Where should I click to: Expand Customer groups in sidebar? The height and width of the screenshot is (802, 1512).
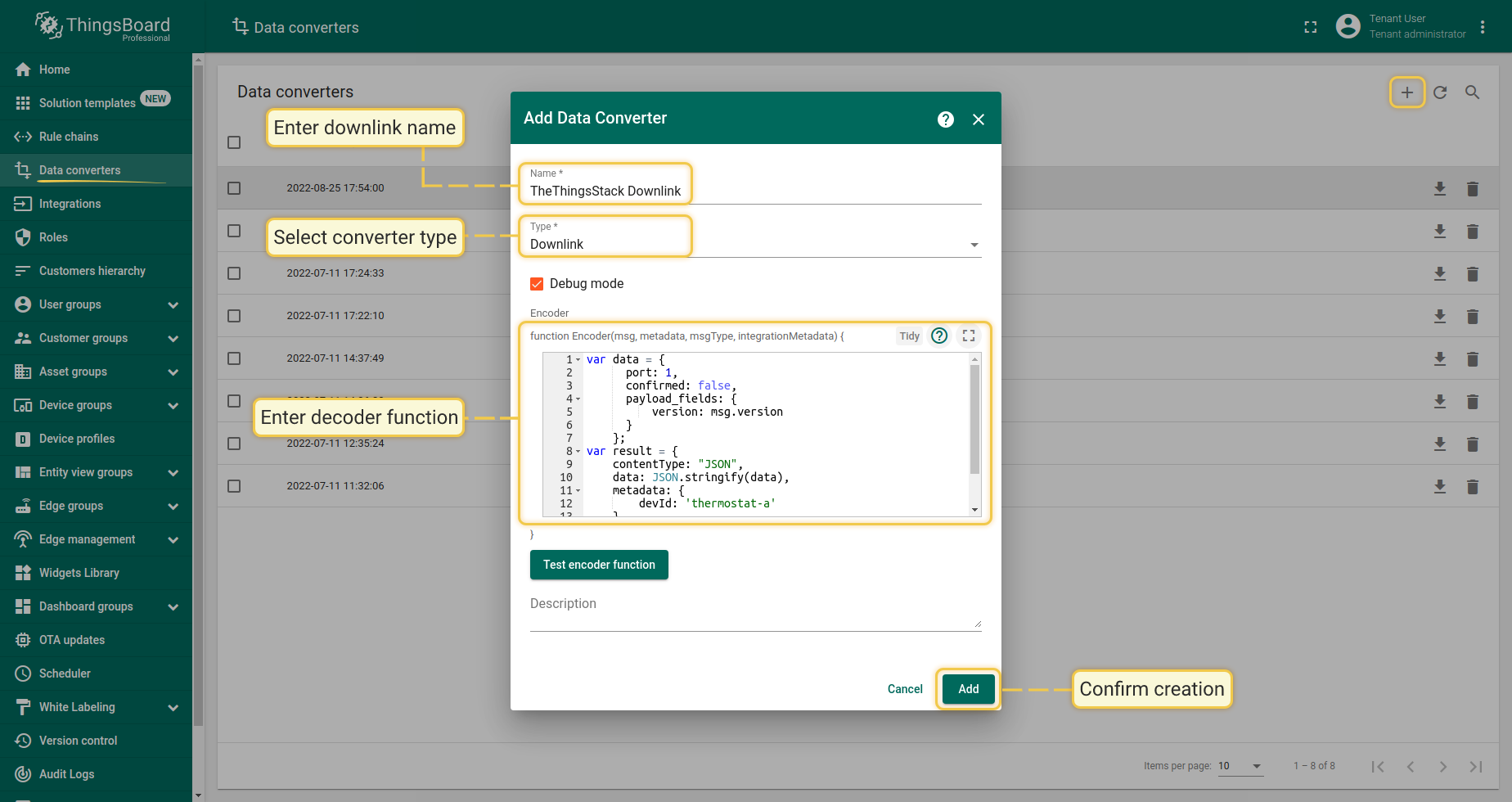coord(173,339)
